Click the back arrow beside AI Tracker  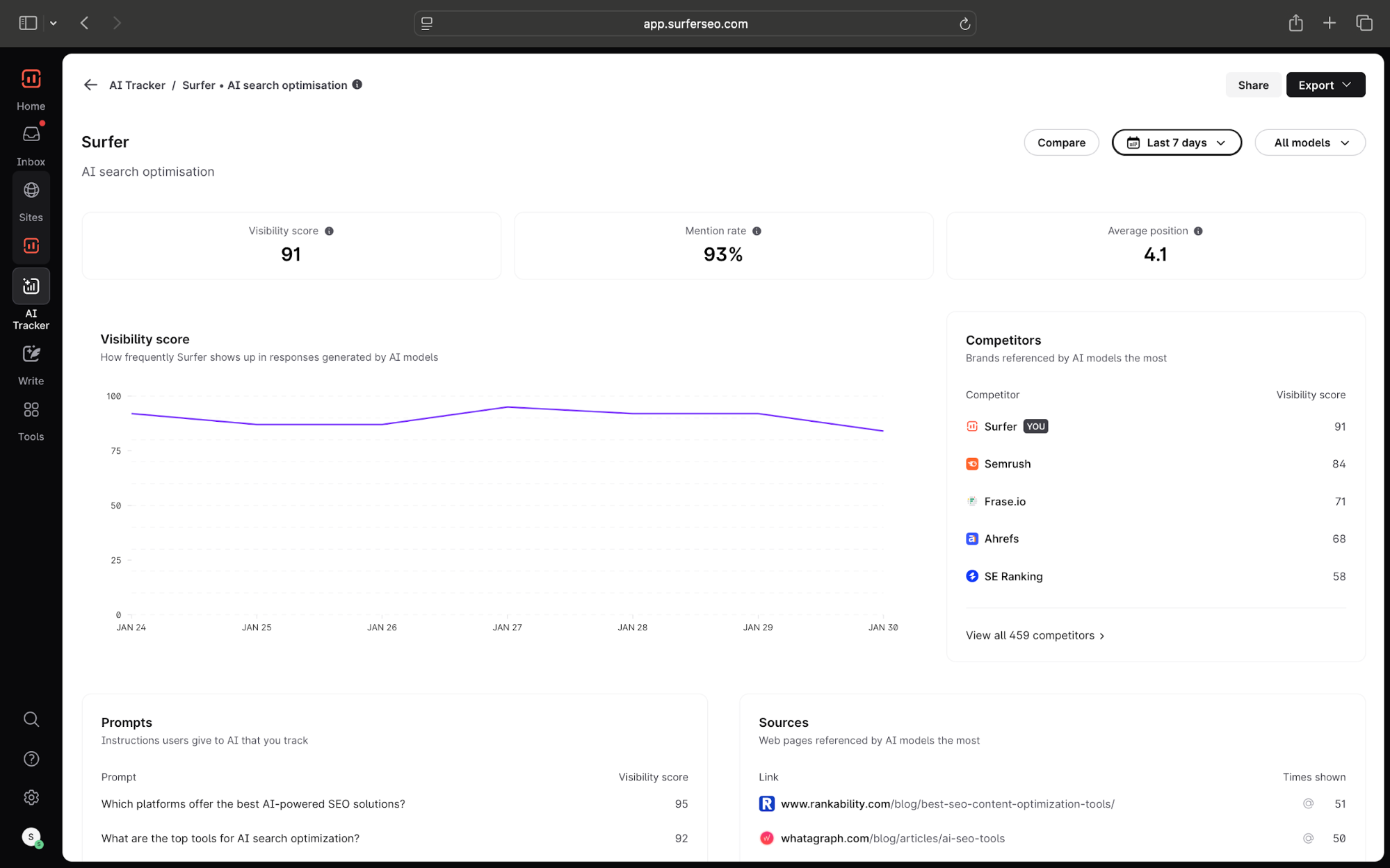90,85
